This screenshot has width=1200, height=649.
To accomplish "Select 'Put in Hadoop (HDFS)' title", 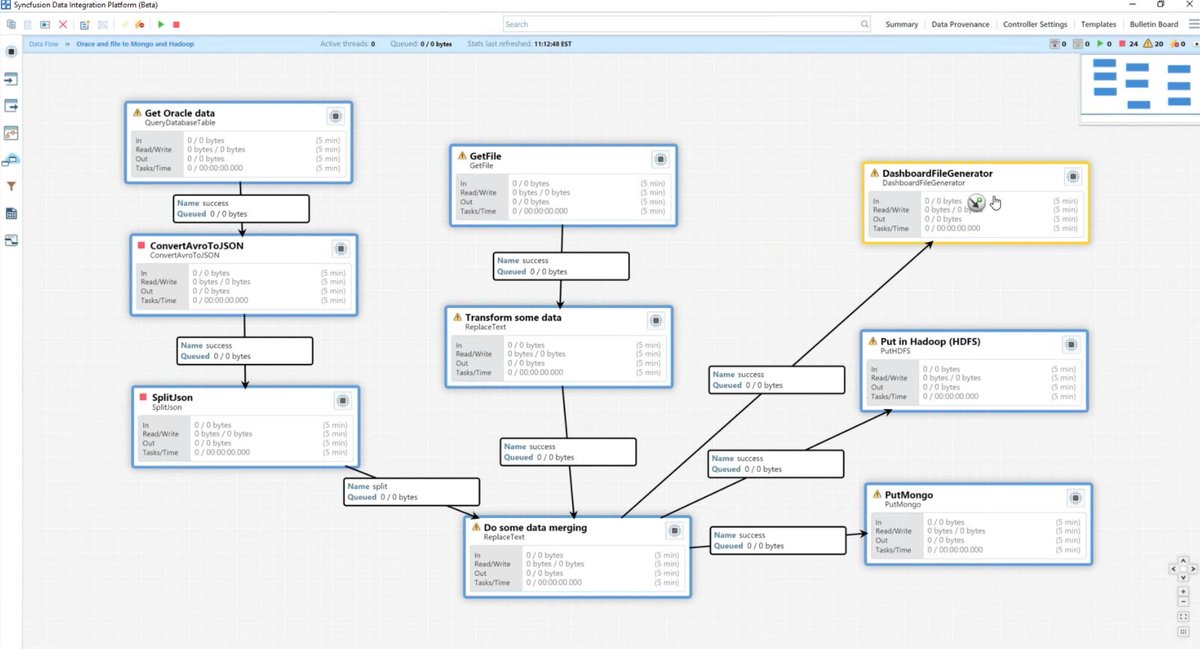I will [930, 341].
